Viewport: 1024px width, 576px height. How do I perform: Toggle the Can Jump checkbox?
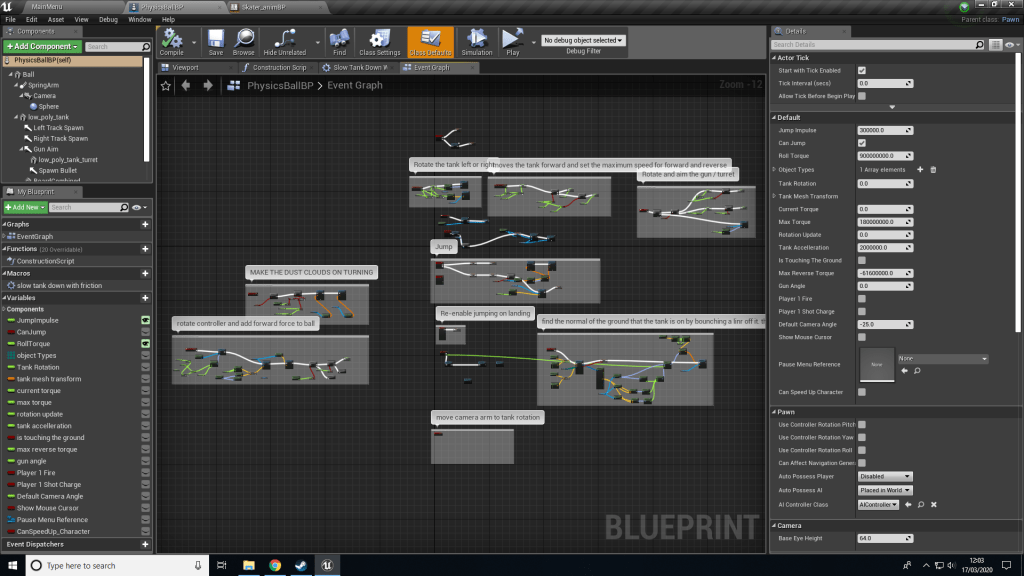click(862, 143)
